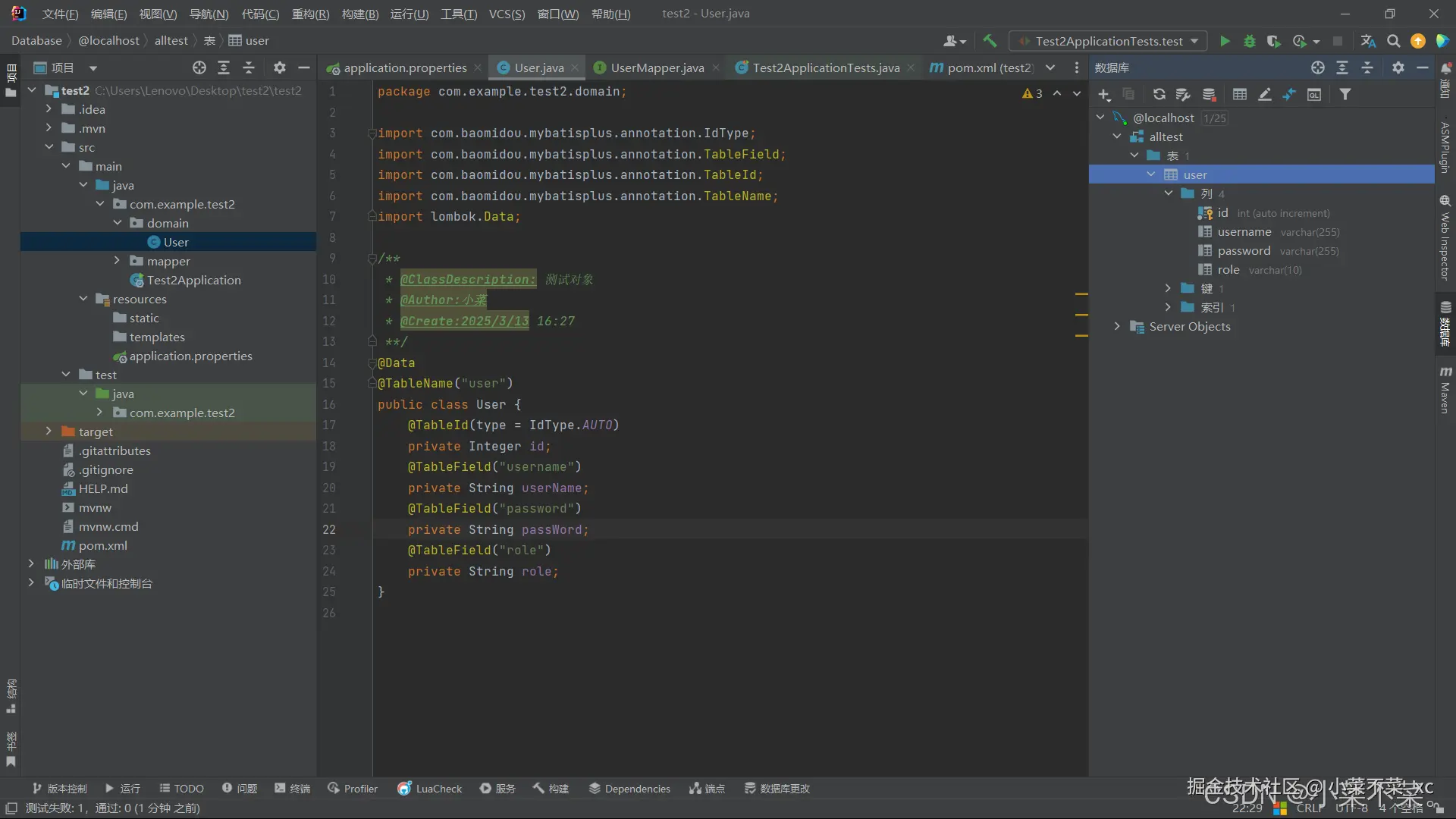
Task: Click the Debug bug icon
Action: click(1250, 41)
